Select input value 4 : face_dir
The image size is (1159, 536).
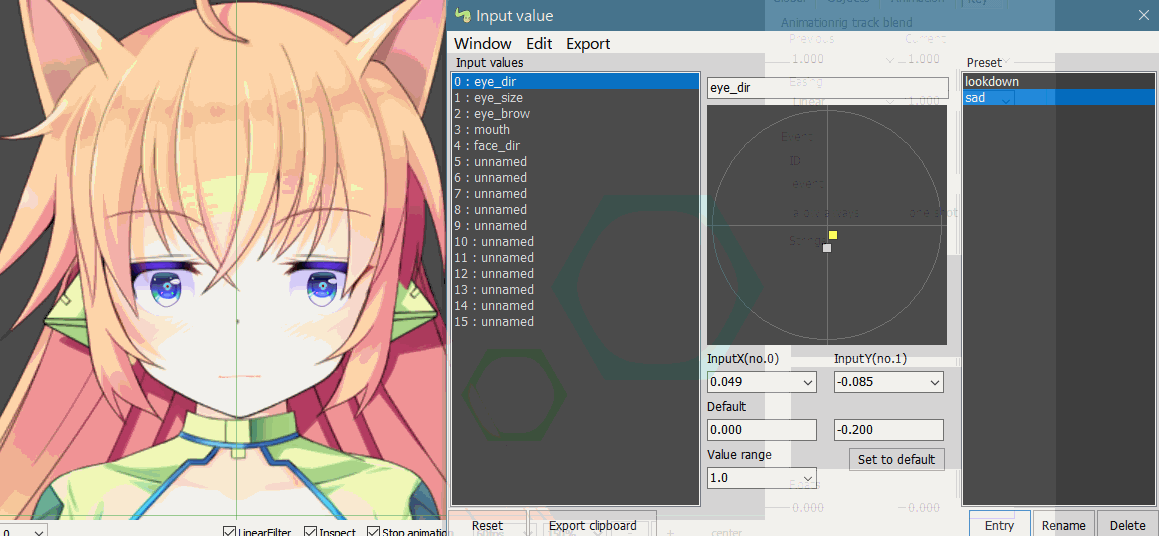click(575, 146)
